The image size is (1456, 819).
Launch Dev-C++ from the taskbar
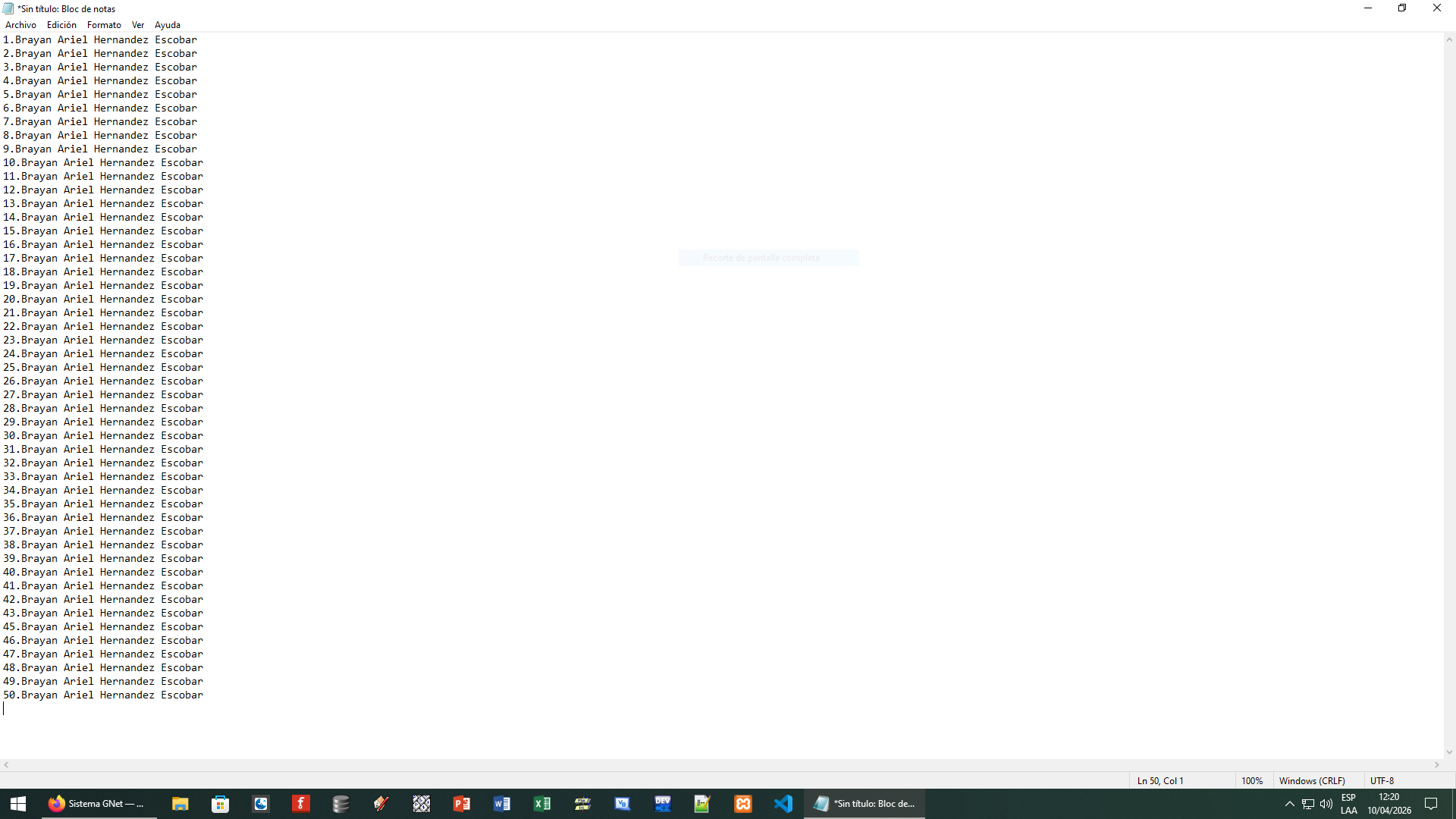tap(662, 804)
